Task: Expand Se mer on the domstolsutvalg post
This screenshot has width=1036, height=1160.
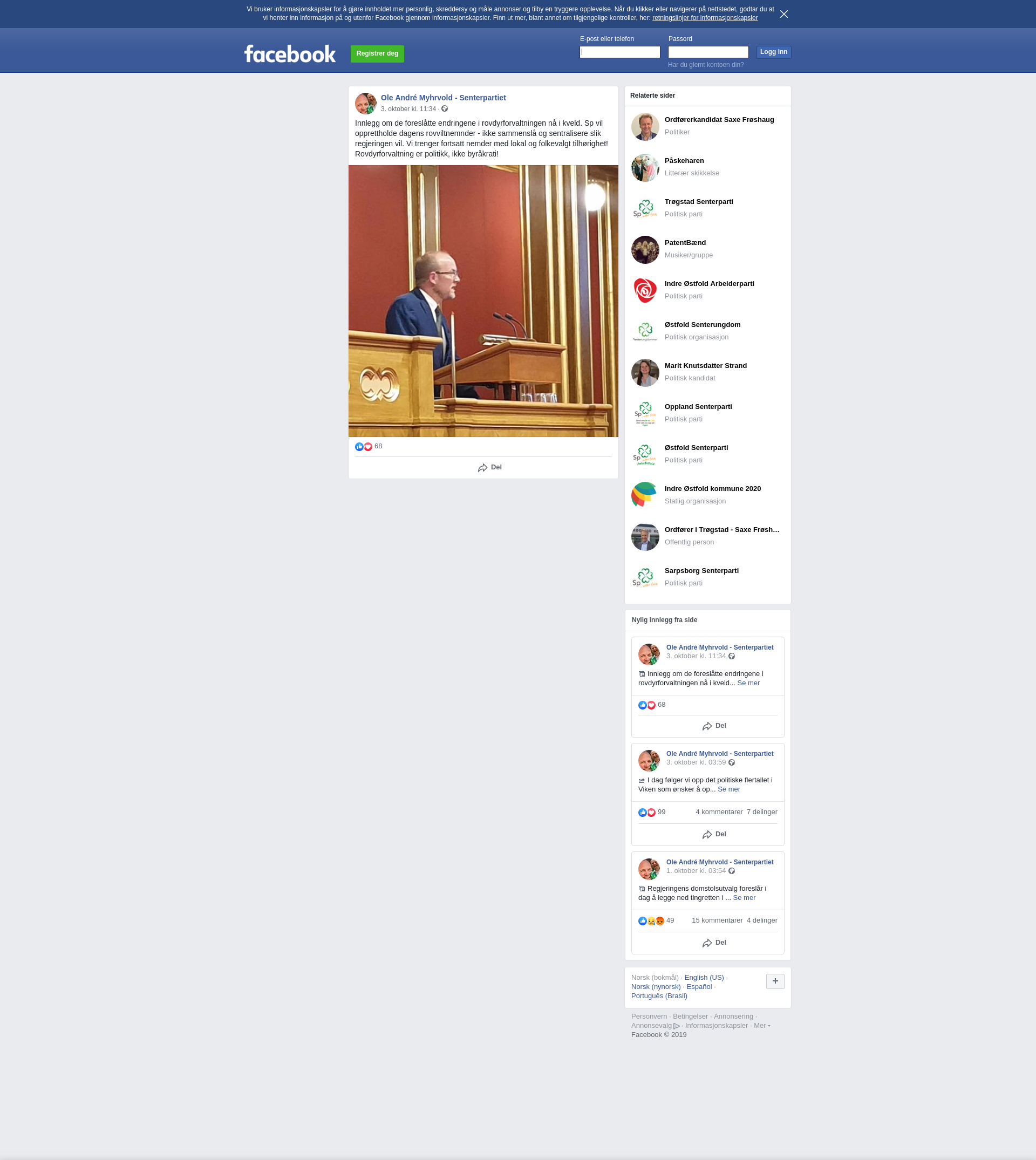Action: [744, 898]
